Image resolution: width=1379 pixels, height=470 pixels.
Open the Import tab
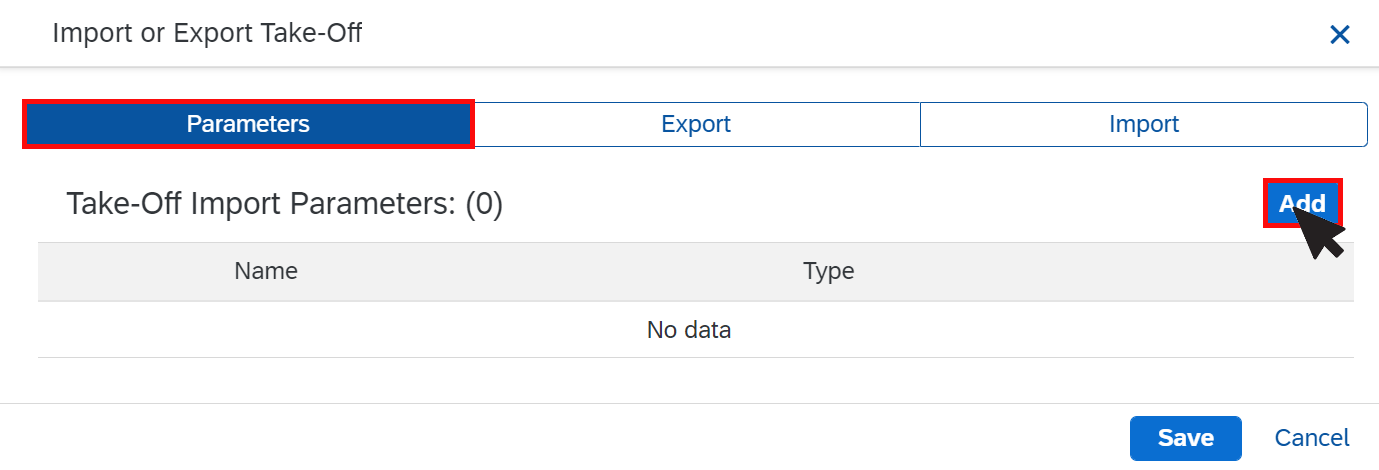[x=1143, y=124]
